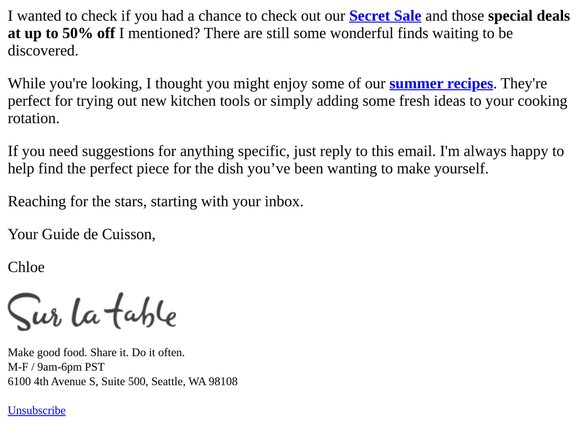Viewport: 580px width, 427px height.
Task: Click the Sur la table logo
Action: 92,312
